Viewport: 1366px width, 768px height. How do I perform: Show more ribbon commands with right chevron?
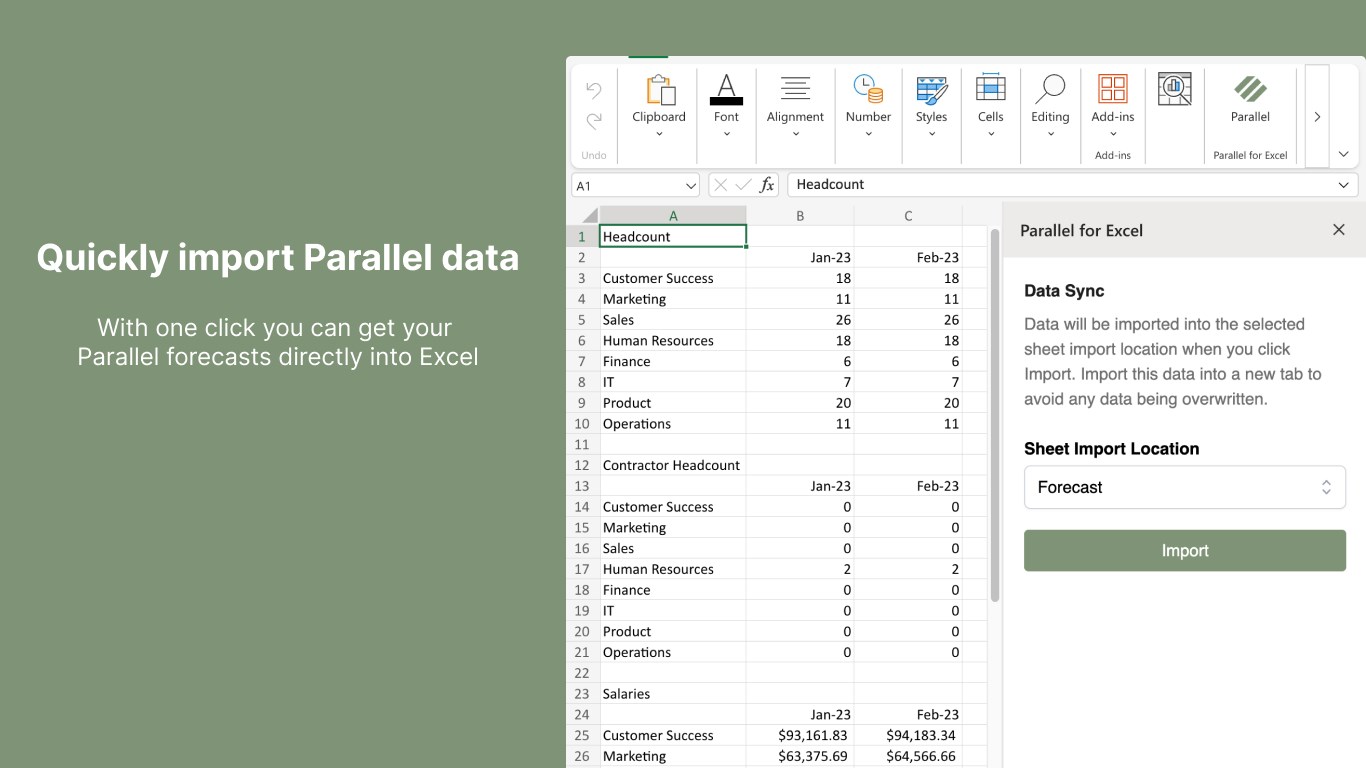click(1317, 117)
